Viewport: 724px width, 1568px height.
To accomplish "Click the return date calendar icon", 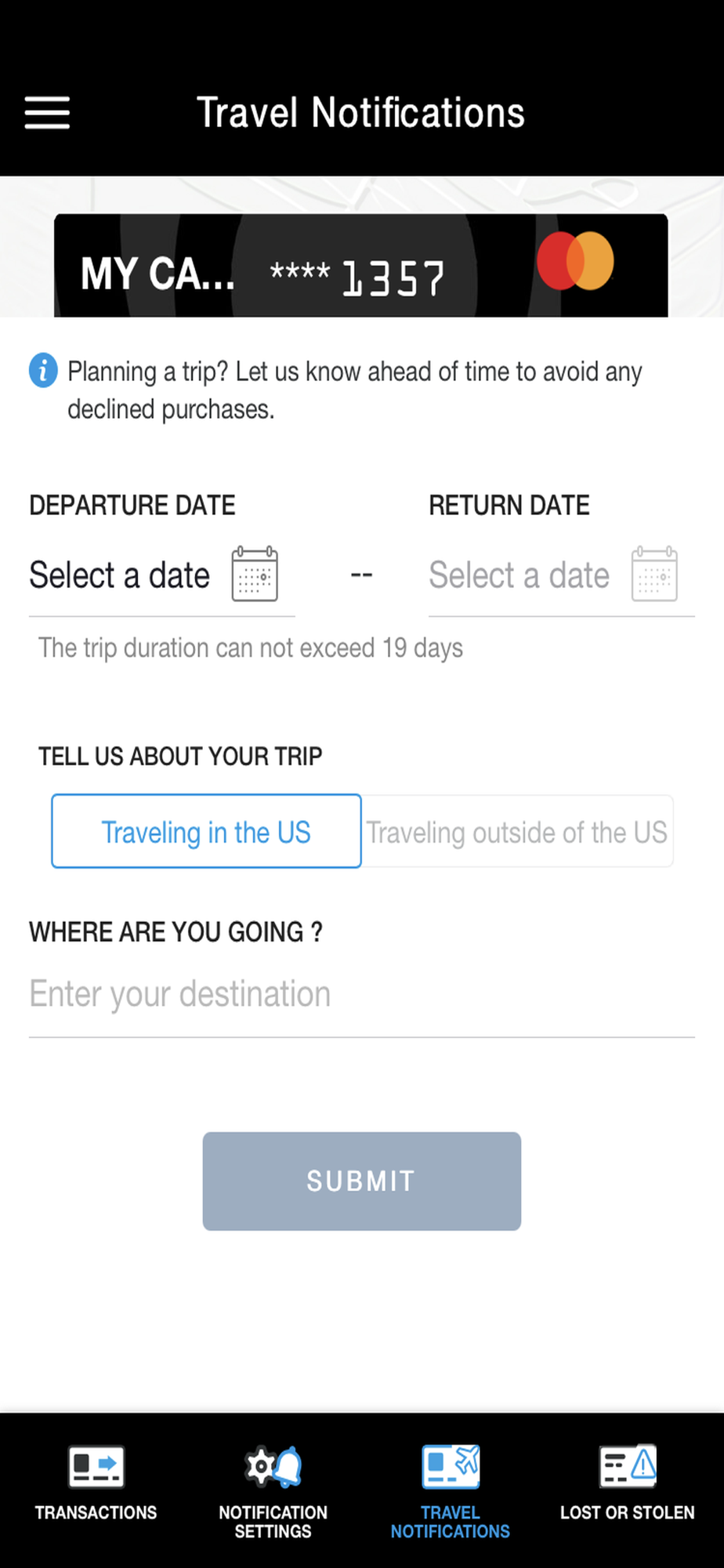I will coord(654,575).
